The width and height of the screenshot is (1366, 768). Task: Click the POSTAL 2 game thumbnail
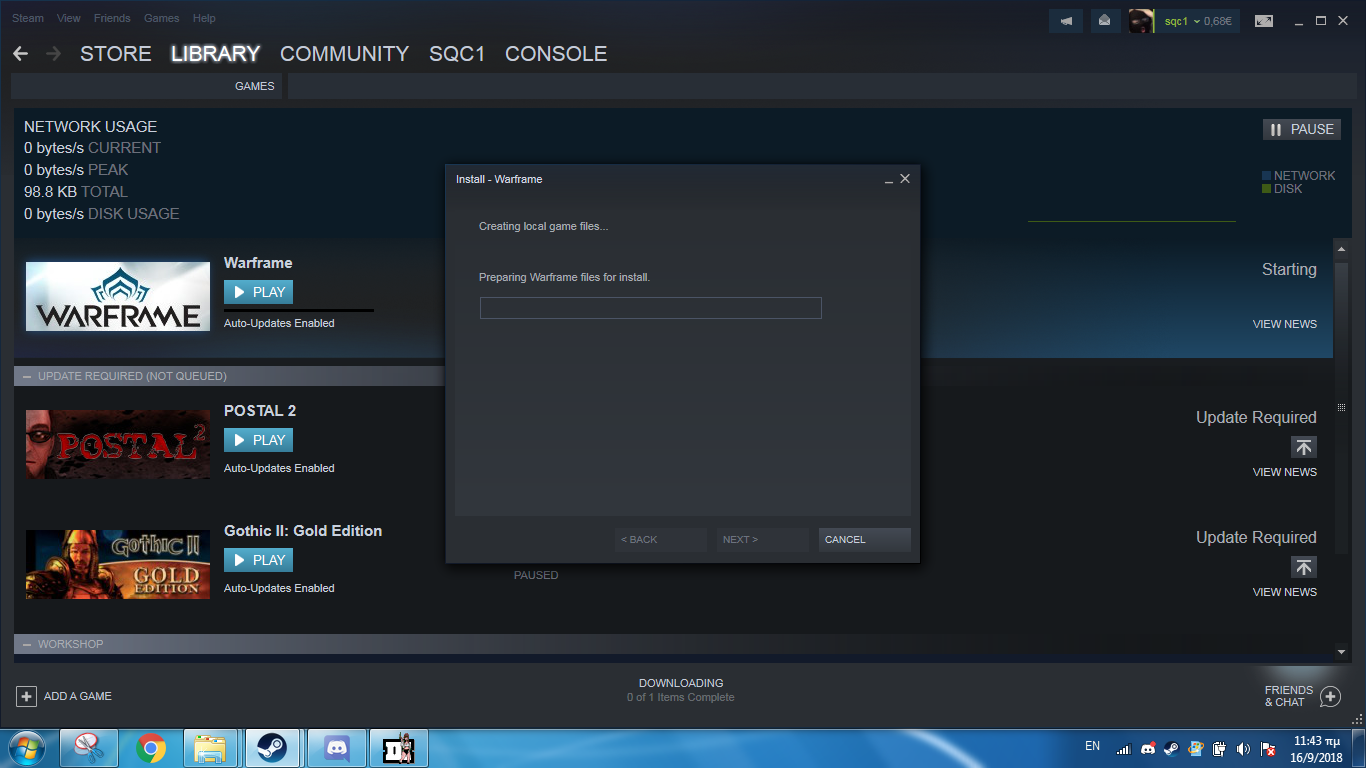118,444
